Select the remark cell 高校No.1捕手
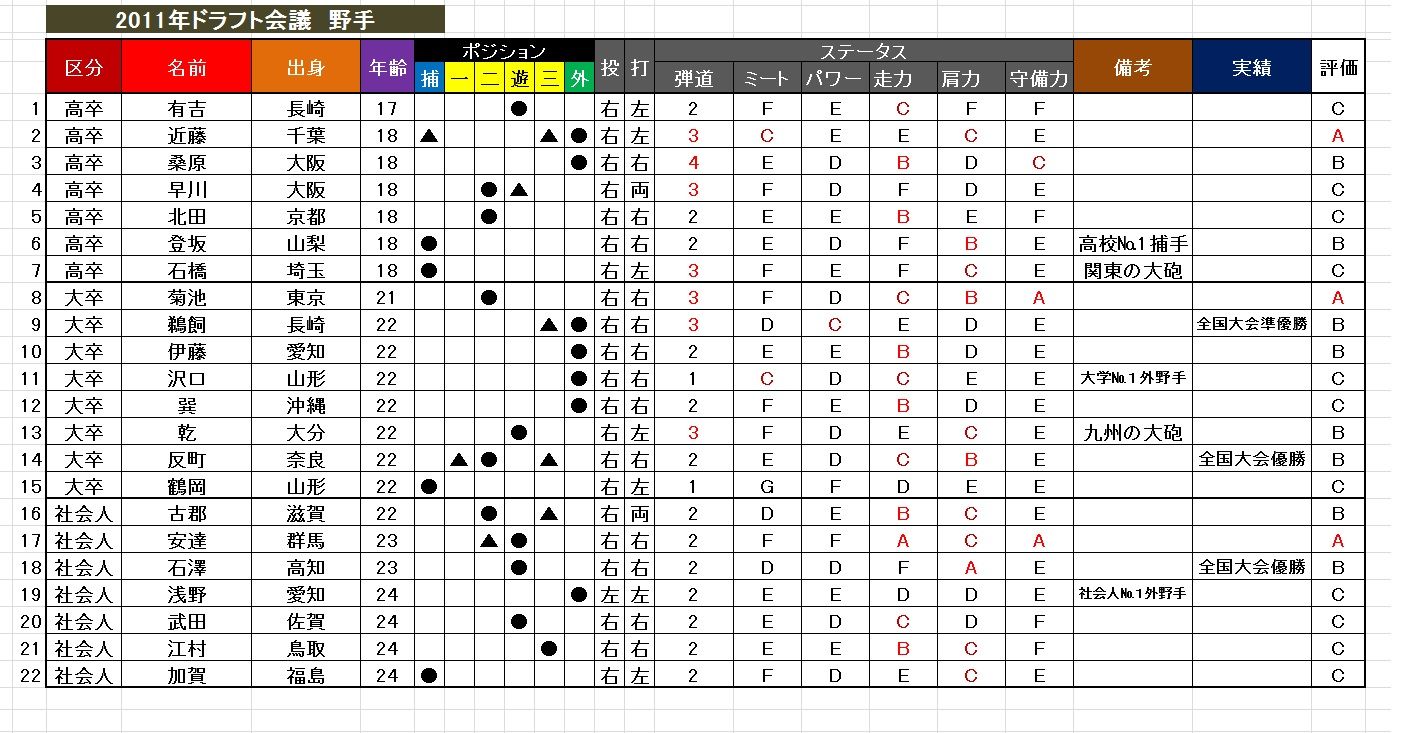 [1132, 244]
